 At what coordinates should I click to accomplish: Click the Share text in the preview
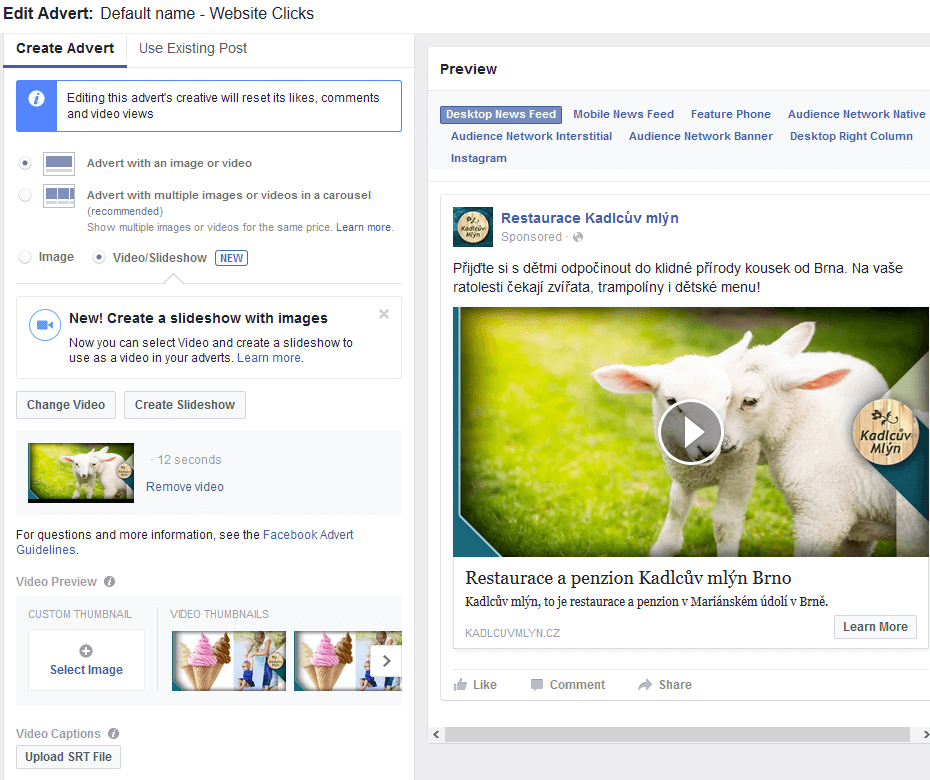(675, 685)
